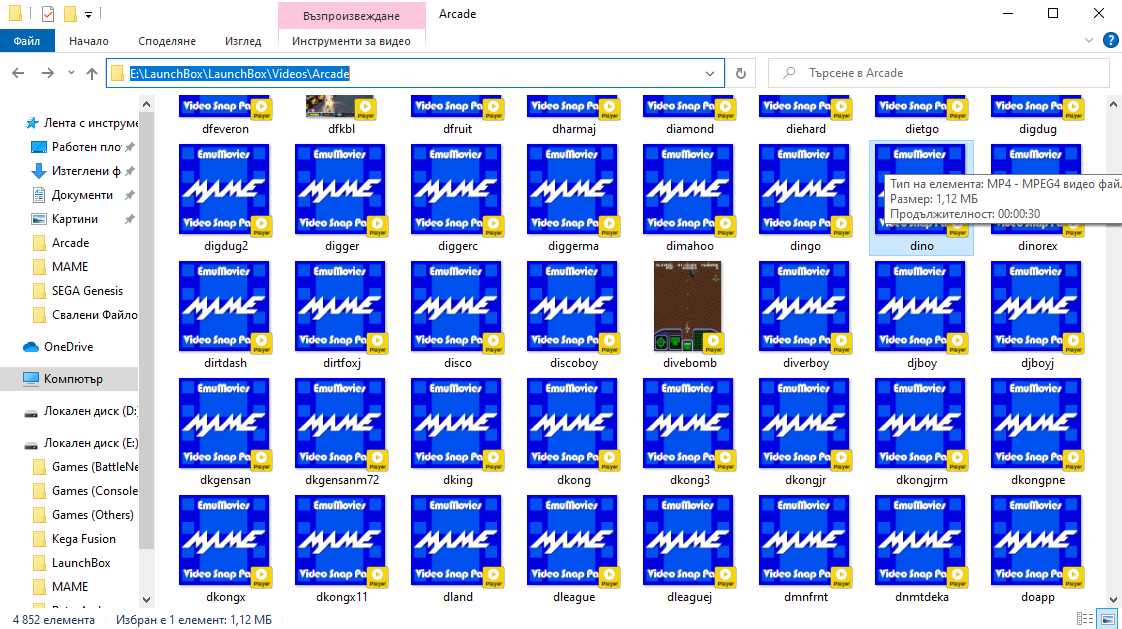Go up one folder level
Screen dimensions: 1122x629
click(x=92, y=73)
